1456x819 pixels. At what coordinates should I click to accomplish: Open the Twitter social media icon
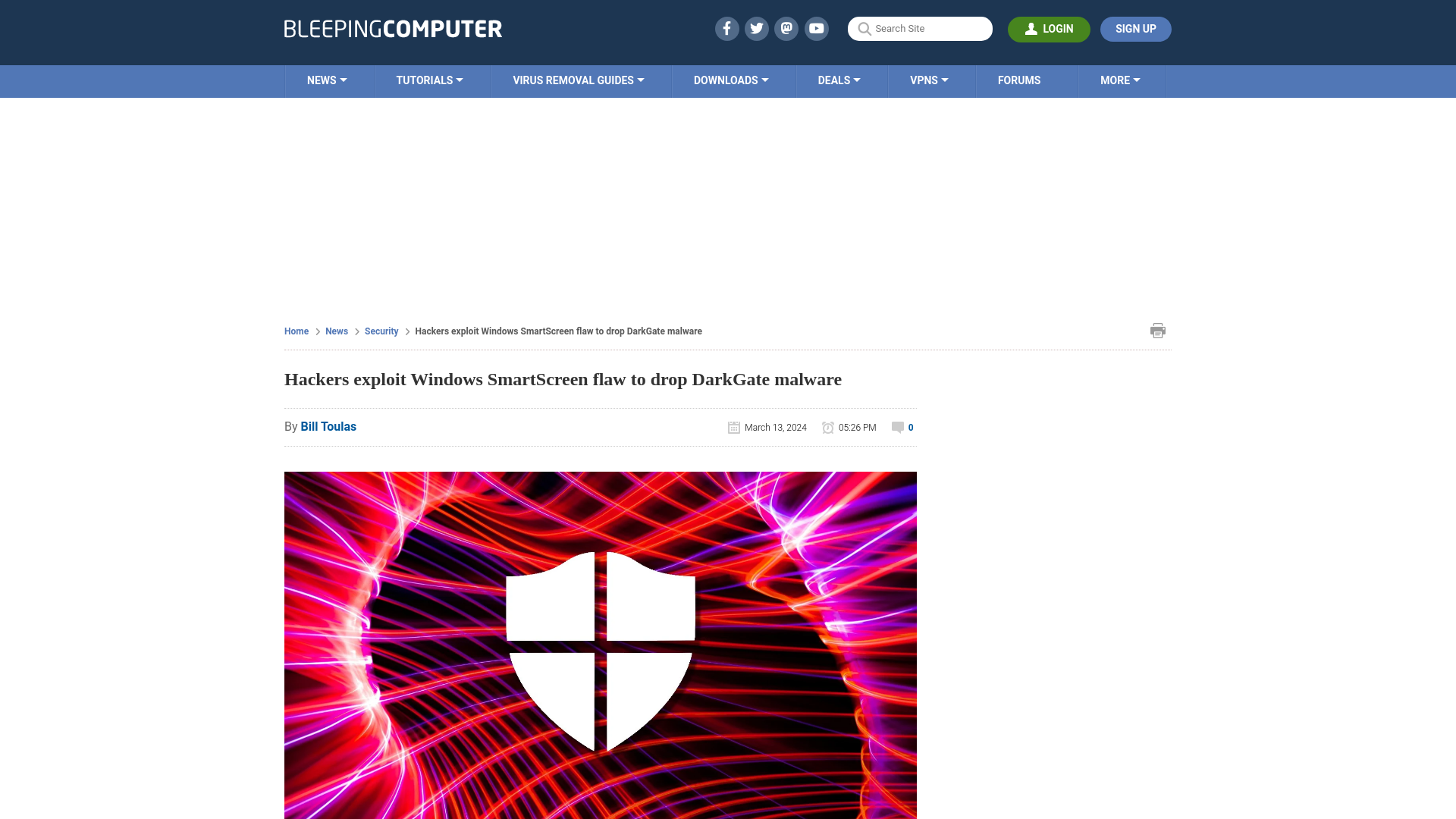pyautogui.click(x=756, y=28)
